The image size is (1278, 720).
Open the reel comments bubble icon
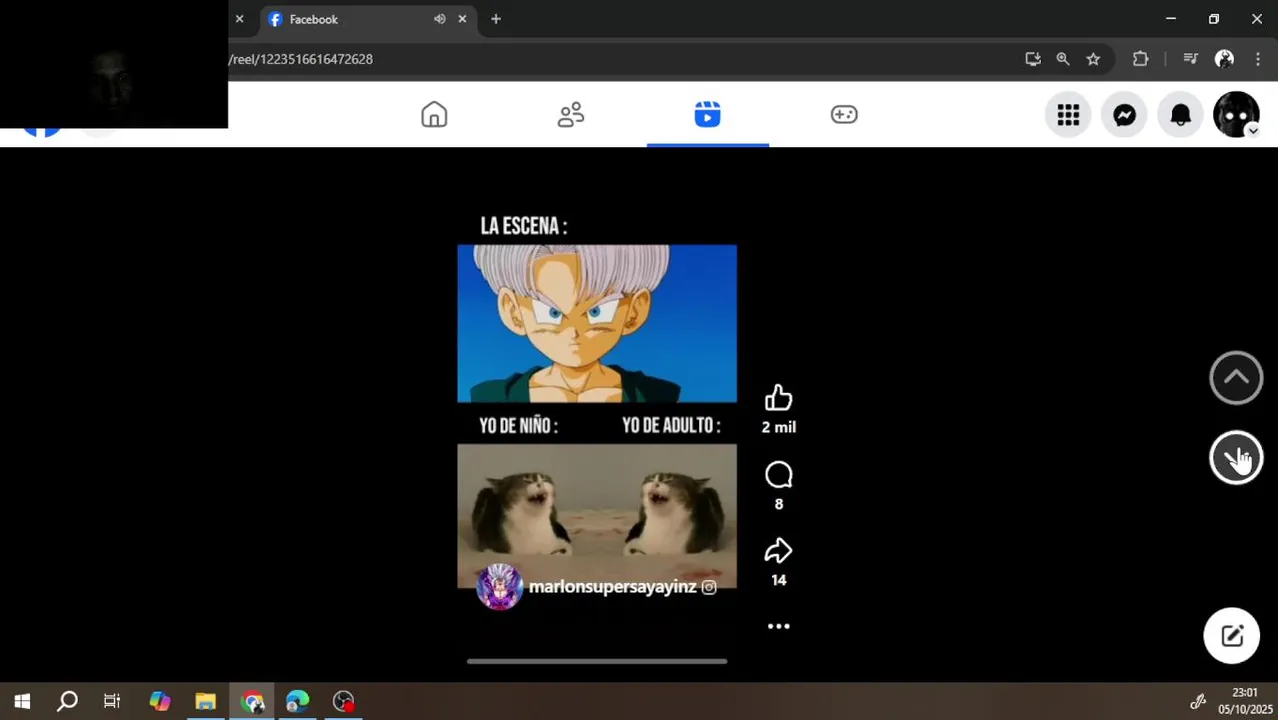pyautogui.click(x=778, y=474)
